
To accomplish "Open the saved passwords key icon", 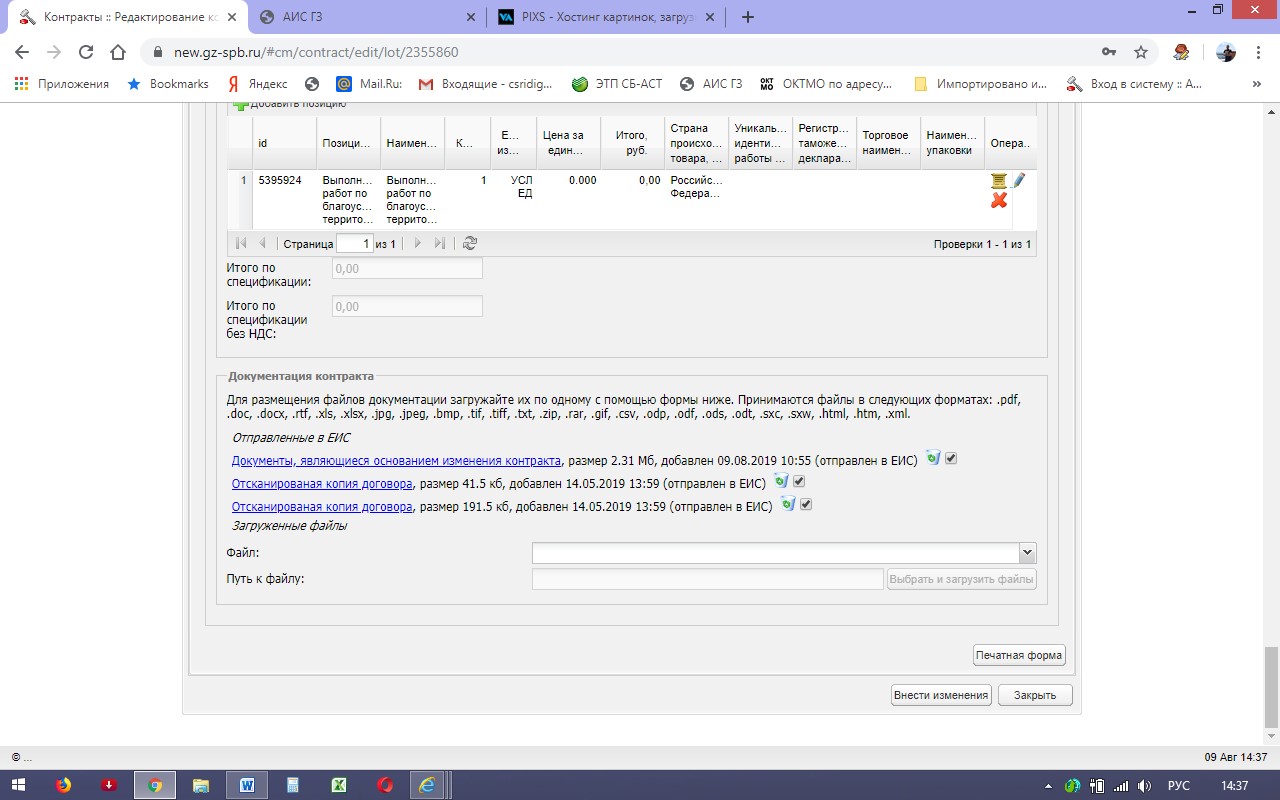I will point(1108,52).
